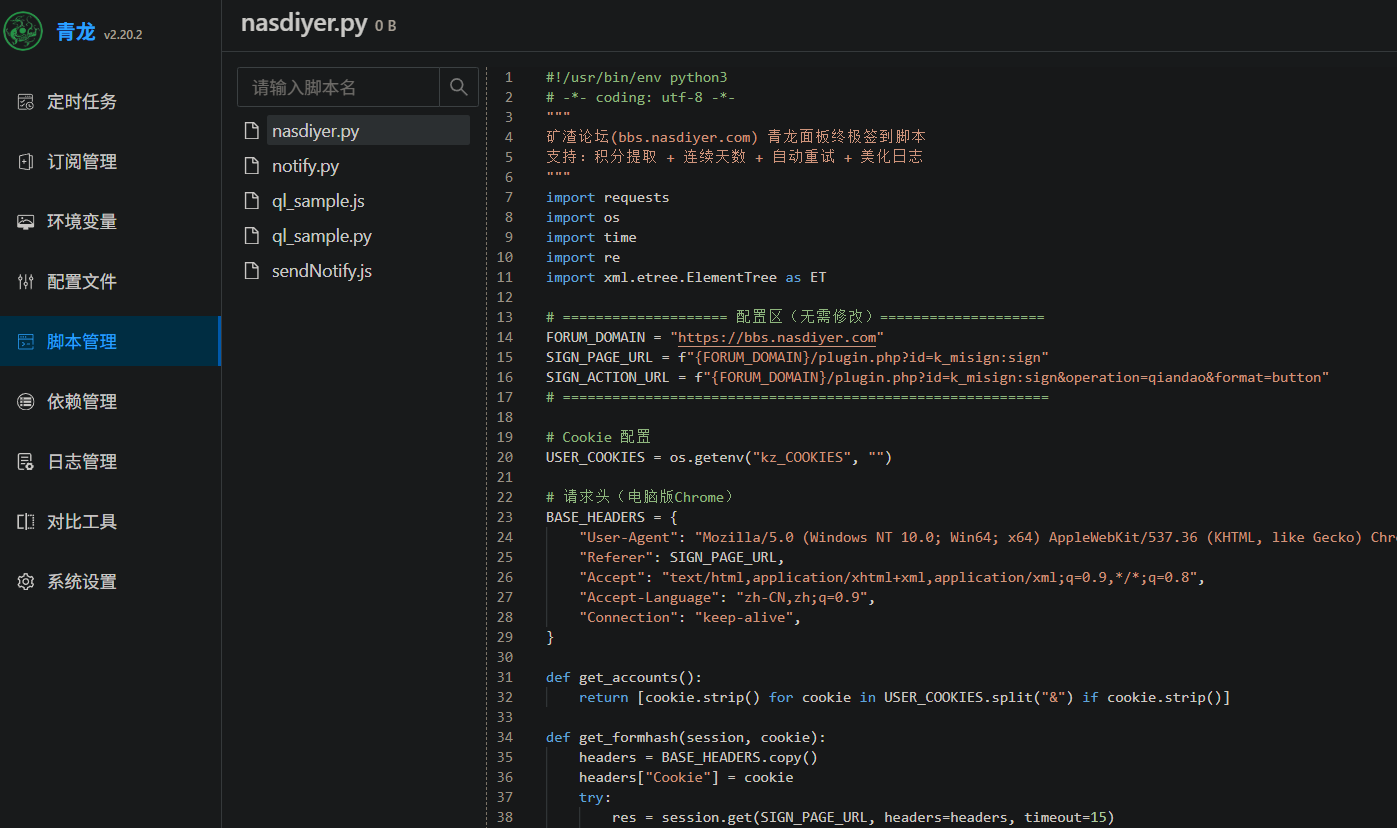Select the ql_sample.py file
The height and width of the screenshot is (828, 1397).
tap(321, 236)
